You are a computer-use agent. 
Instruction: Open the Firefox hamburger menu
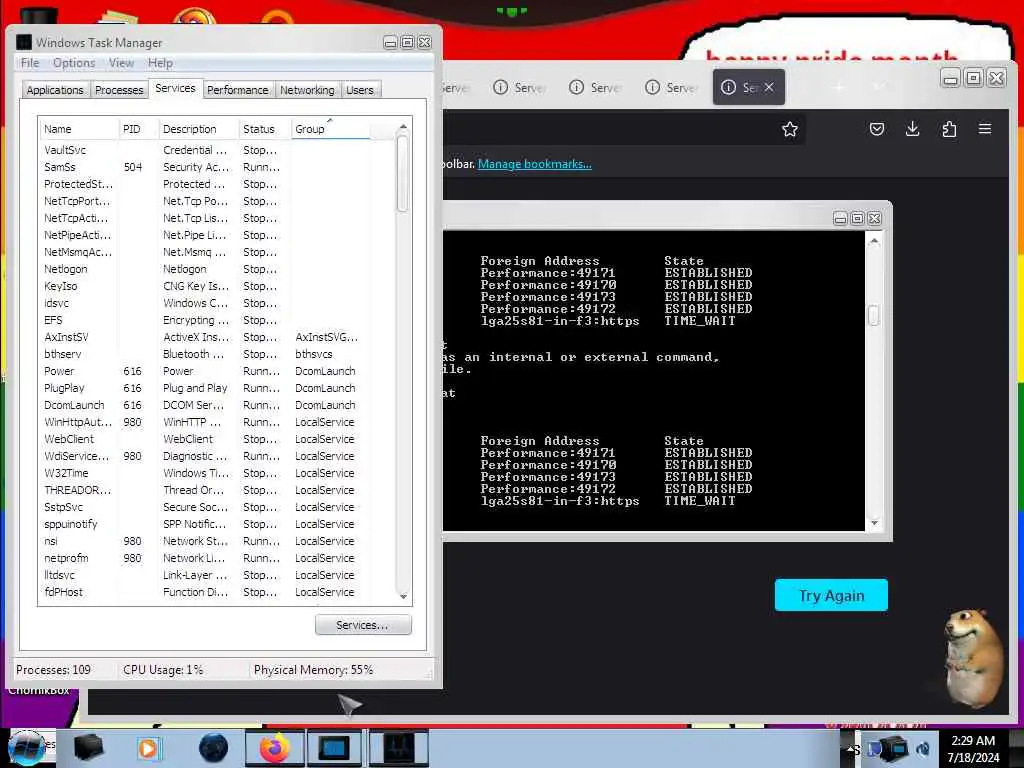pos(985,129)
